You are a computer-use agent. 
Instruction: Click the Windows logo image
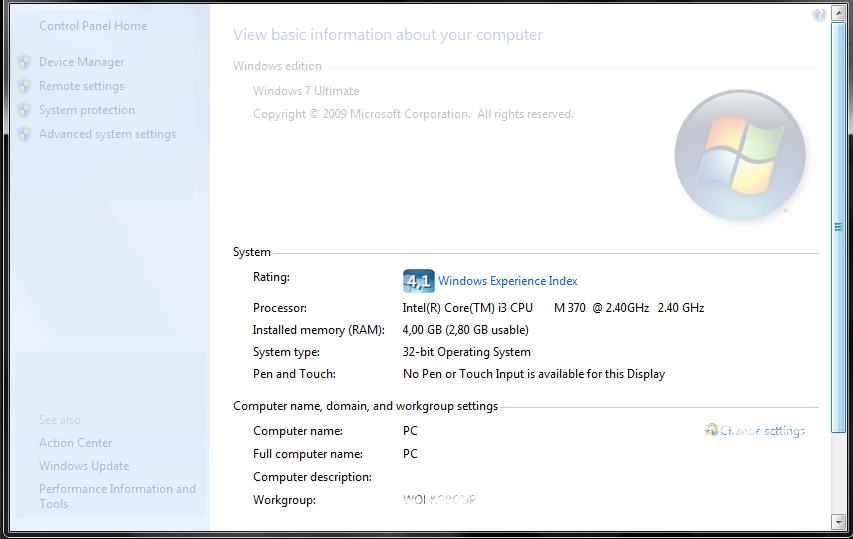(x=740, y=155)
